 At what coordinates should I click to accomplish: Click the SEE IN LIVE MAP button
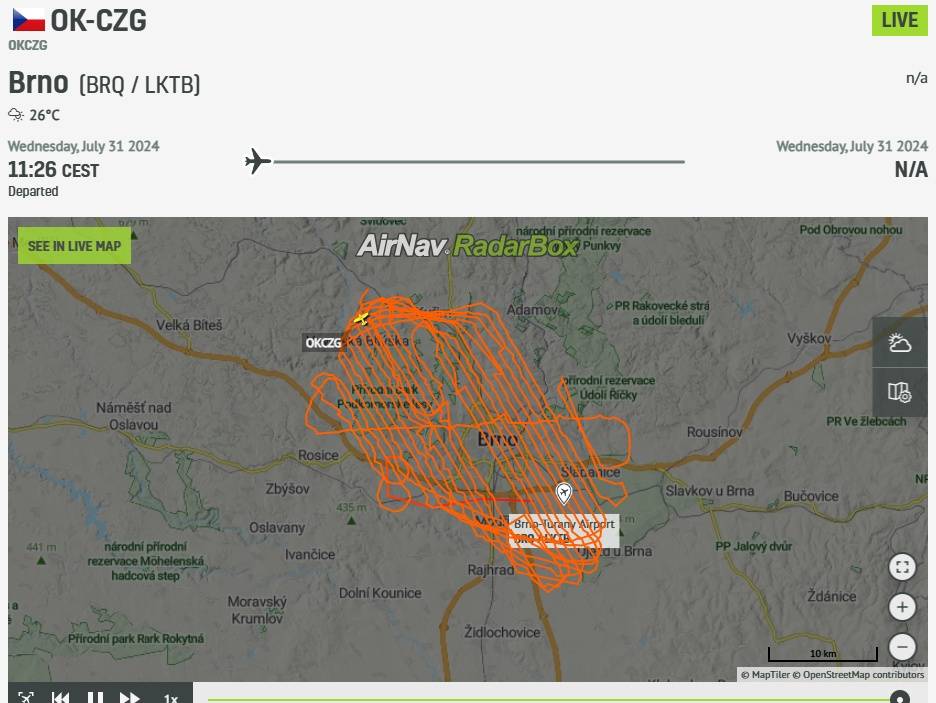pyautogui.click(x=75, y=246)
